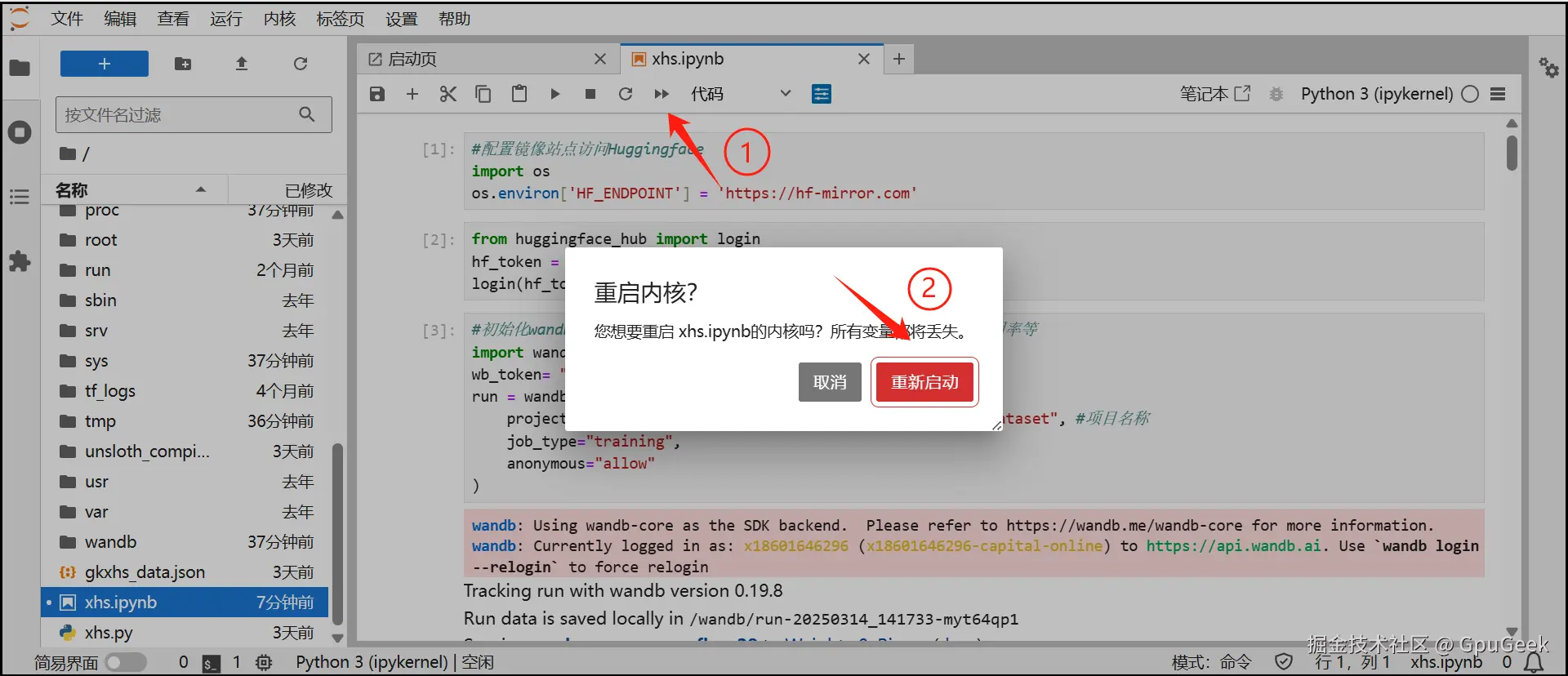The height and width of the screenshot is (676, 1568).
Task: Toggle the 简易界面 switch
Action: click(x=126, y=662)
